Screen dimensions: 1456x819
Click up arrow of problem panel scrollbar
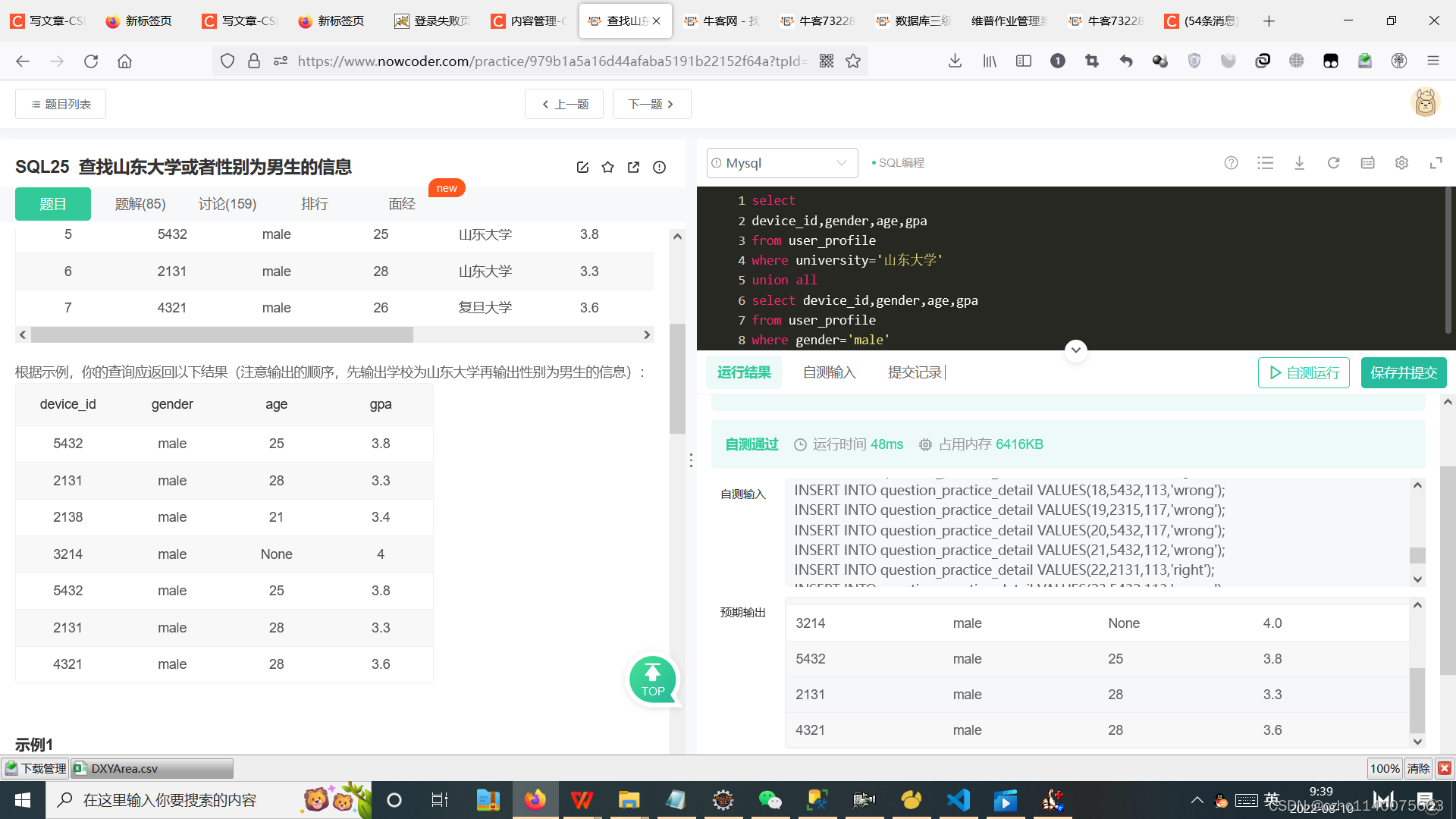[677, 237]
